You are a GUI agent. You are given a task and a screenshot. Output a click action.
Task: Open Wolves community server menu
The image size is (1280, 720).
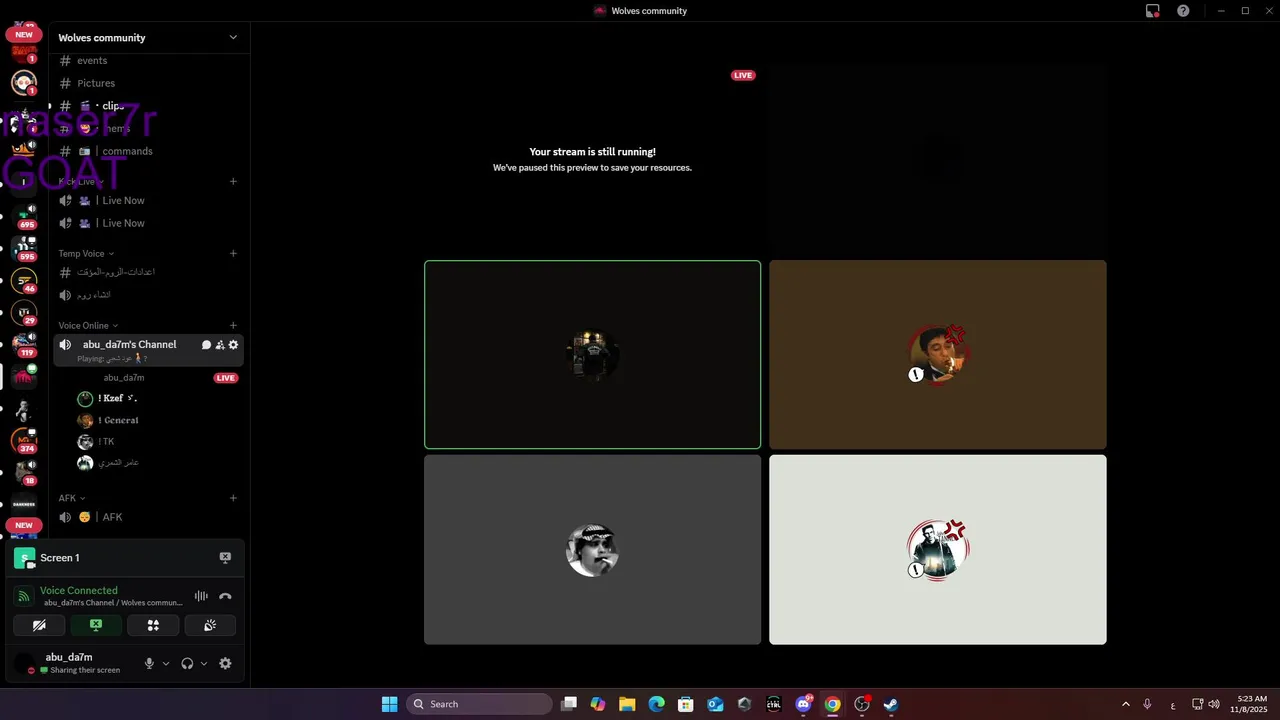point(149,38)
